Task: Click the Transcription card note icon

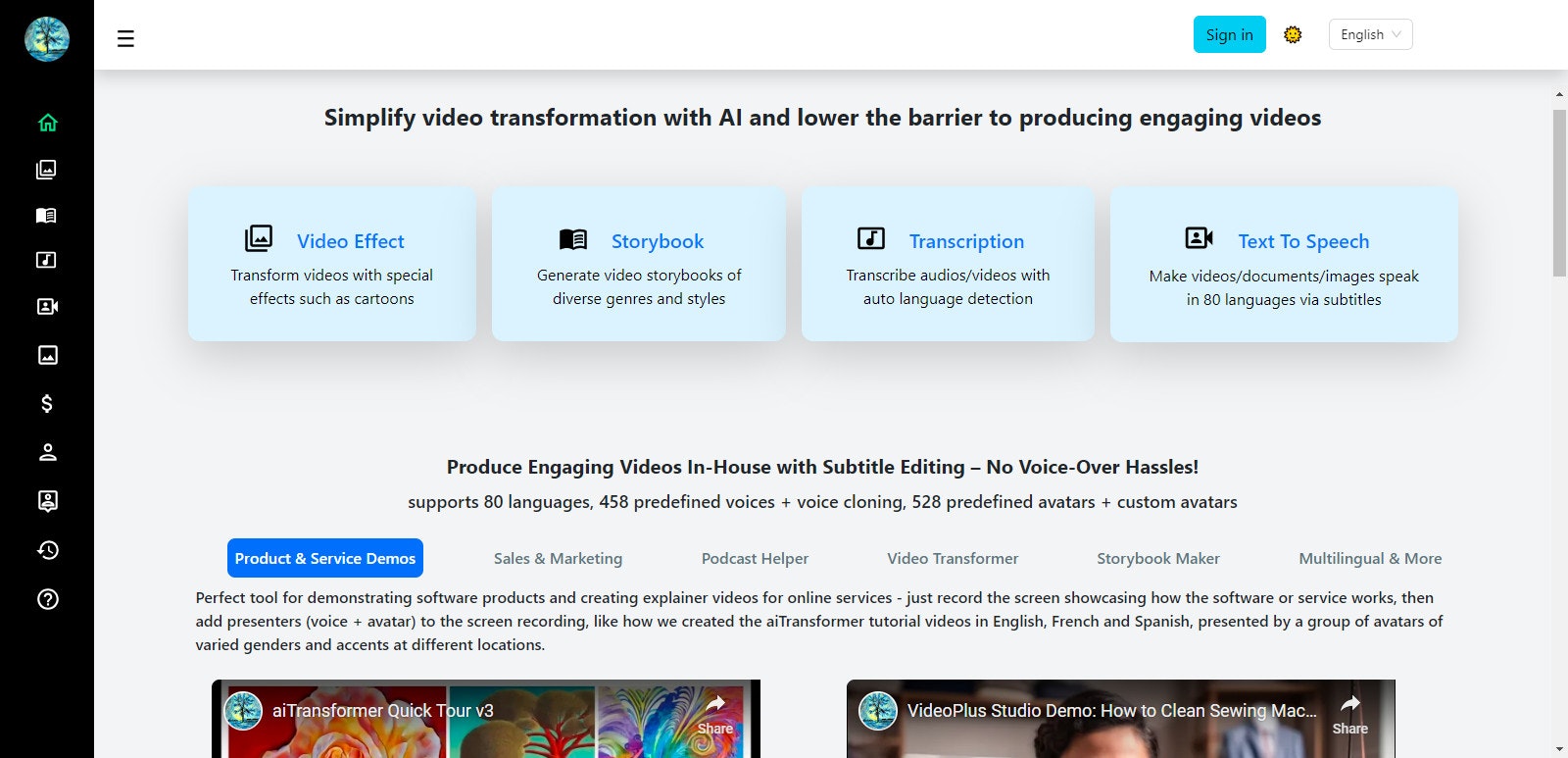Action: (871, 238)
